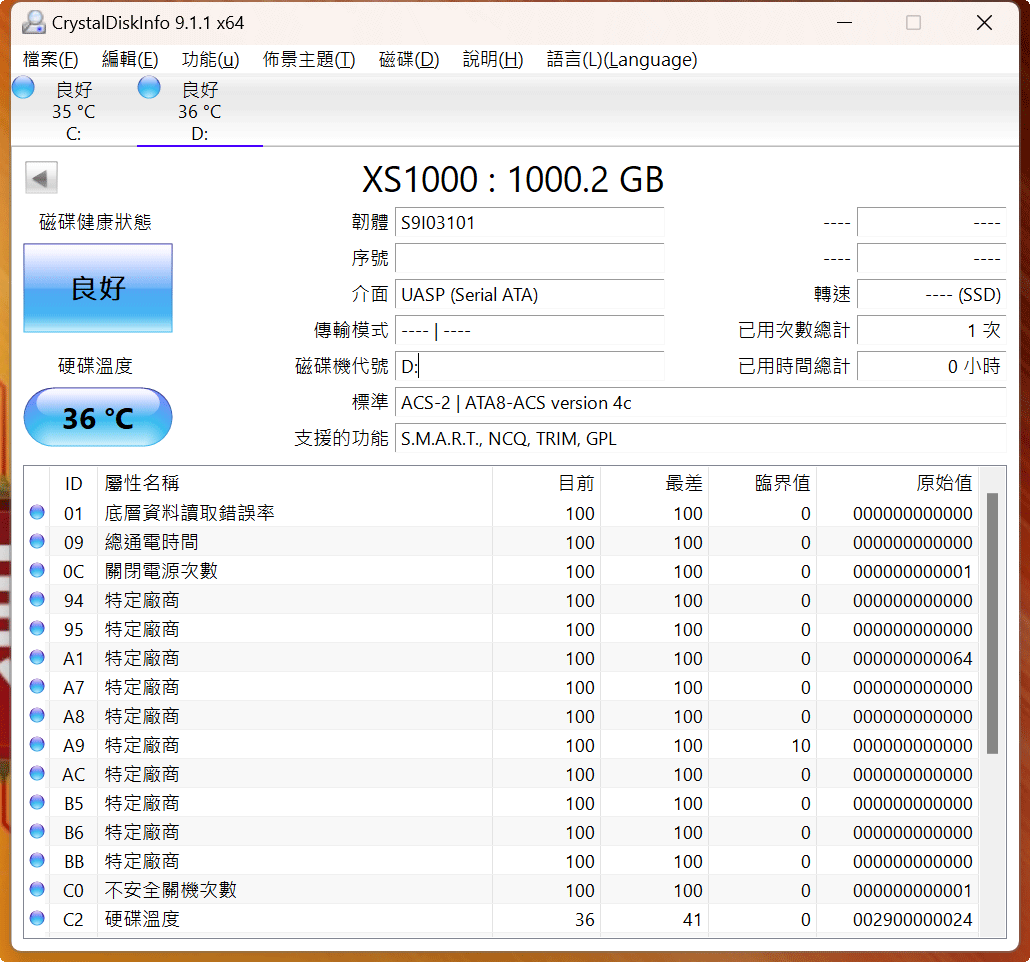Open the 功能(u) menu

[x=210, y=60]
